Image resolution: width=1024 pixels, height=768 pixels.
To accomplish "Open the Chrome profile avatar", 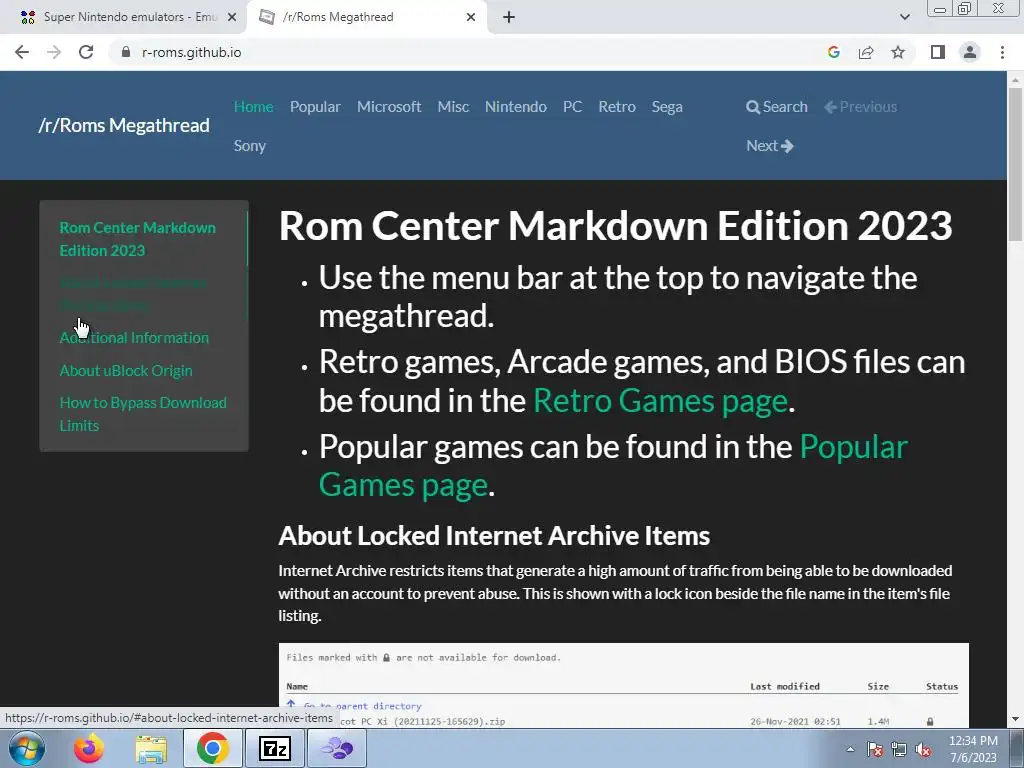I will [x=970, y=52].
